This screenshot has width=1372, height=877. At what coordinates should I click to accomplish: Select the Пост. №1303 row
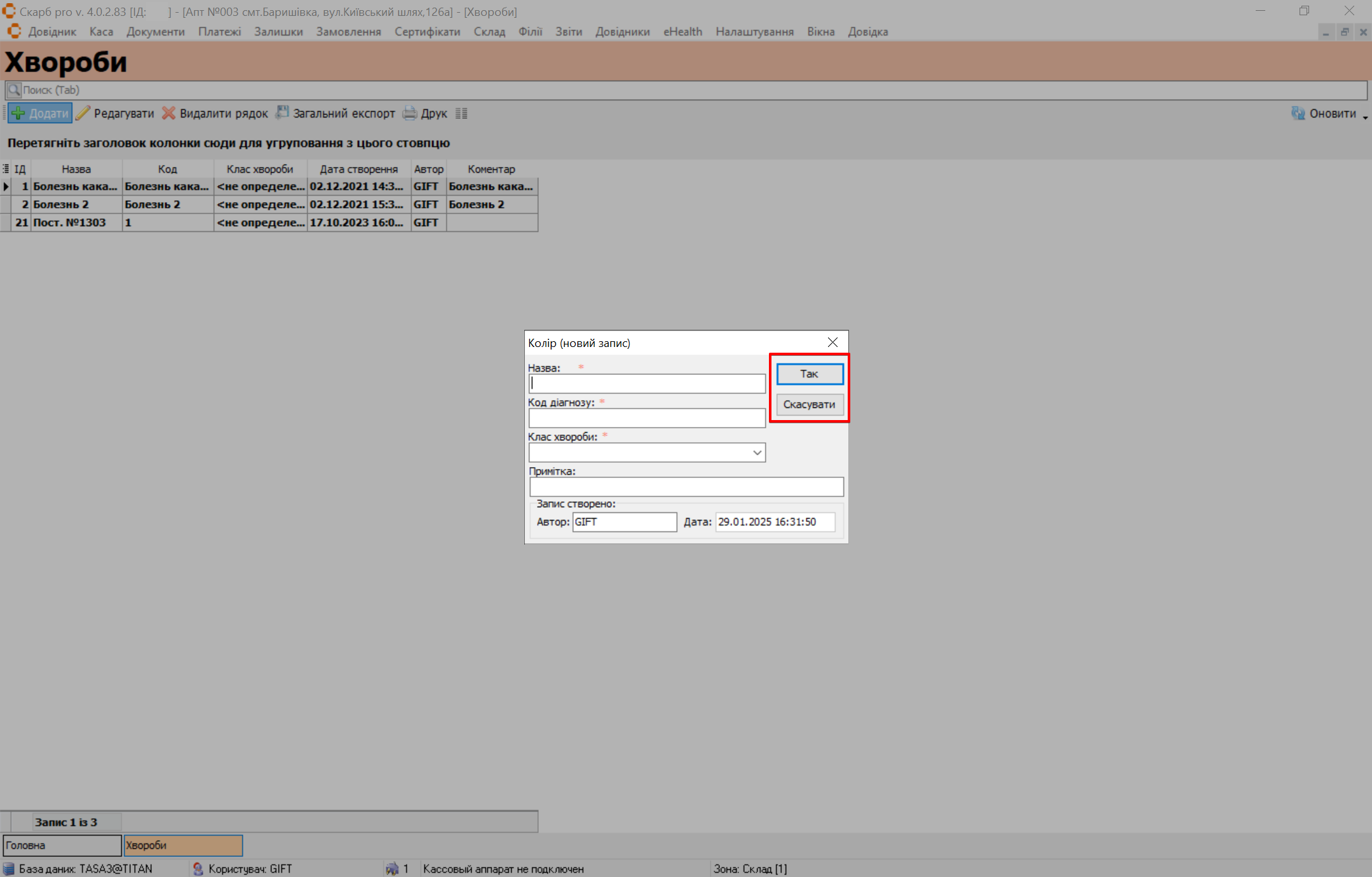[x=70, y=222]
